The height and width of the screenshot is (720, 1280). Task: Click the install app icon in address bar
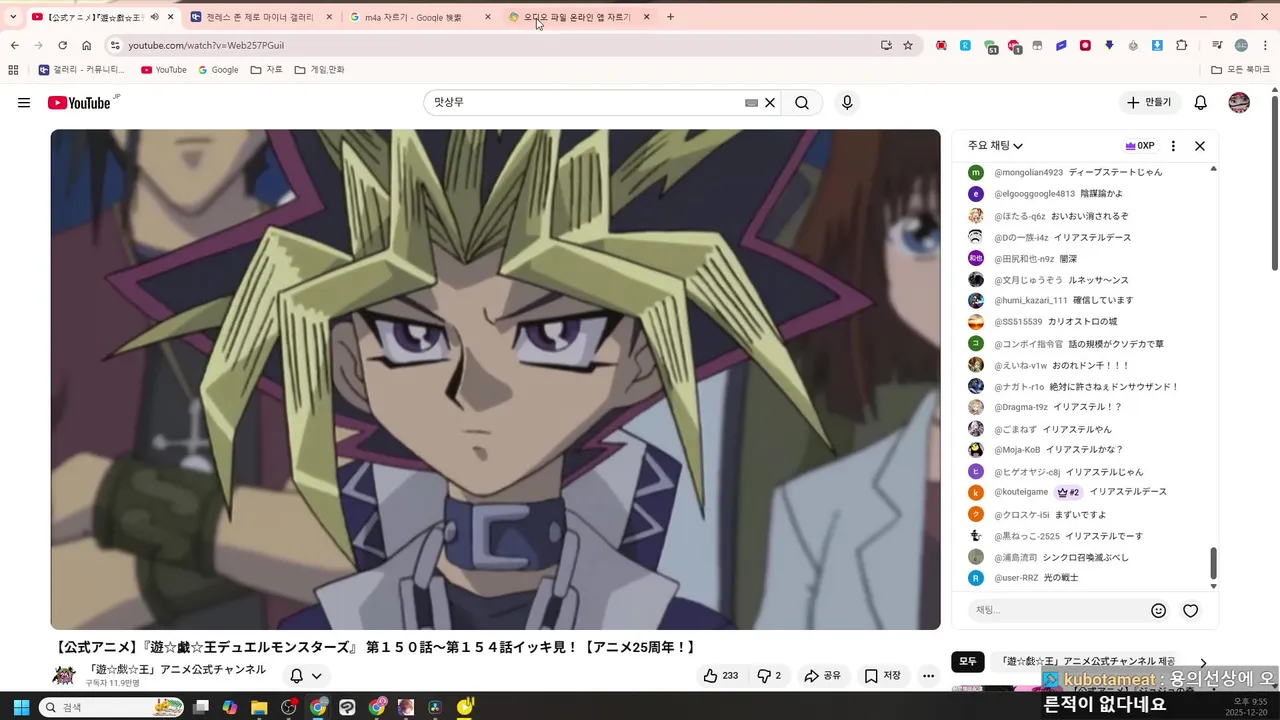pos(886,45)
